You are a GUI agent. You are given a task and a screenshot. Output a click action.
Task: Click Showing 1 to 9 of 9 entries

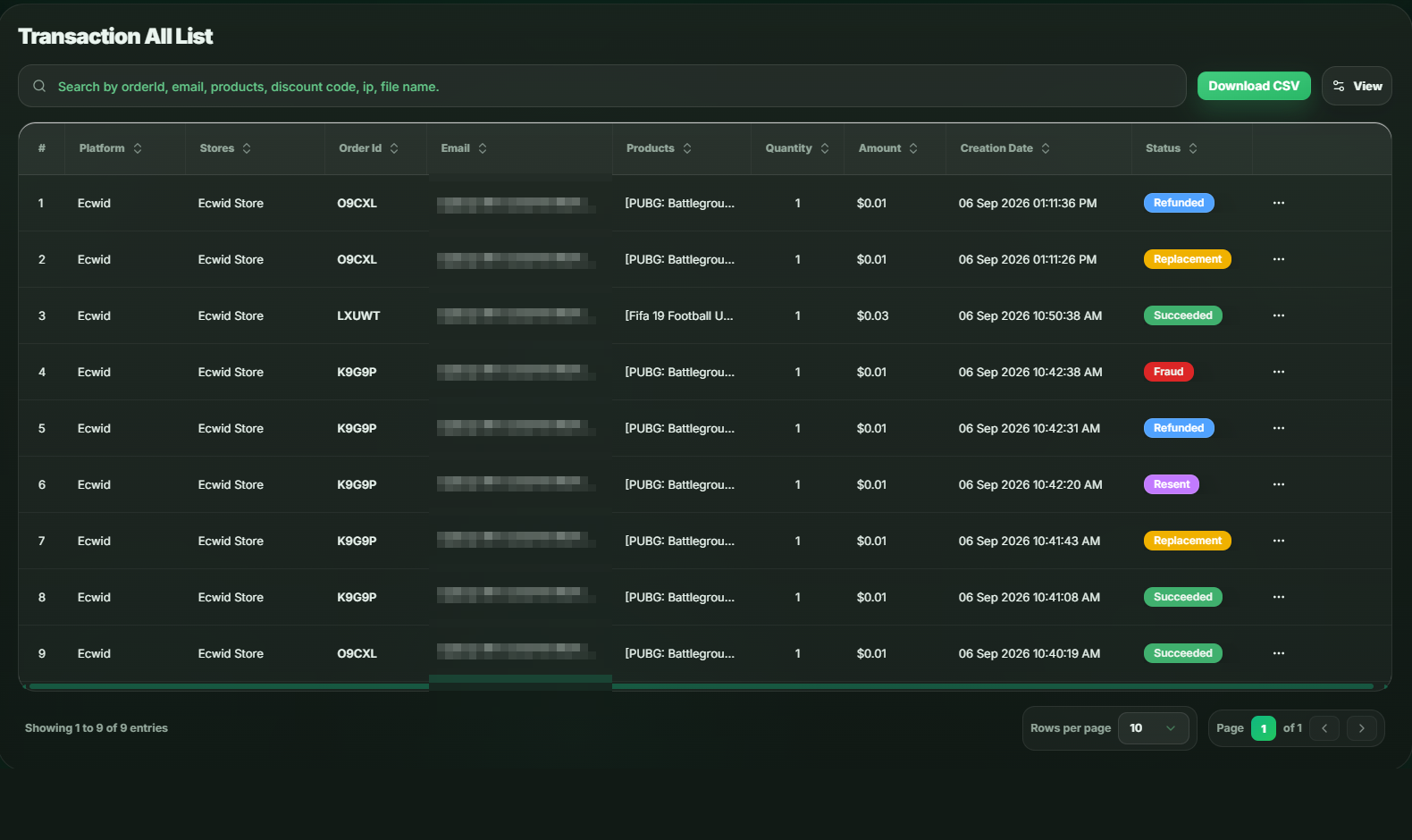(x=97, y=728)
